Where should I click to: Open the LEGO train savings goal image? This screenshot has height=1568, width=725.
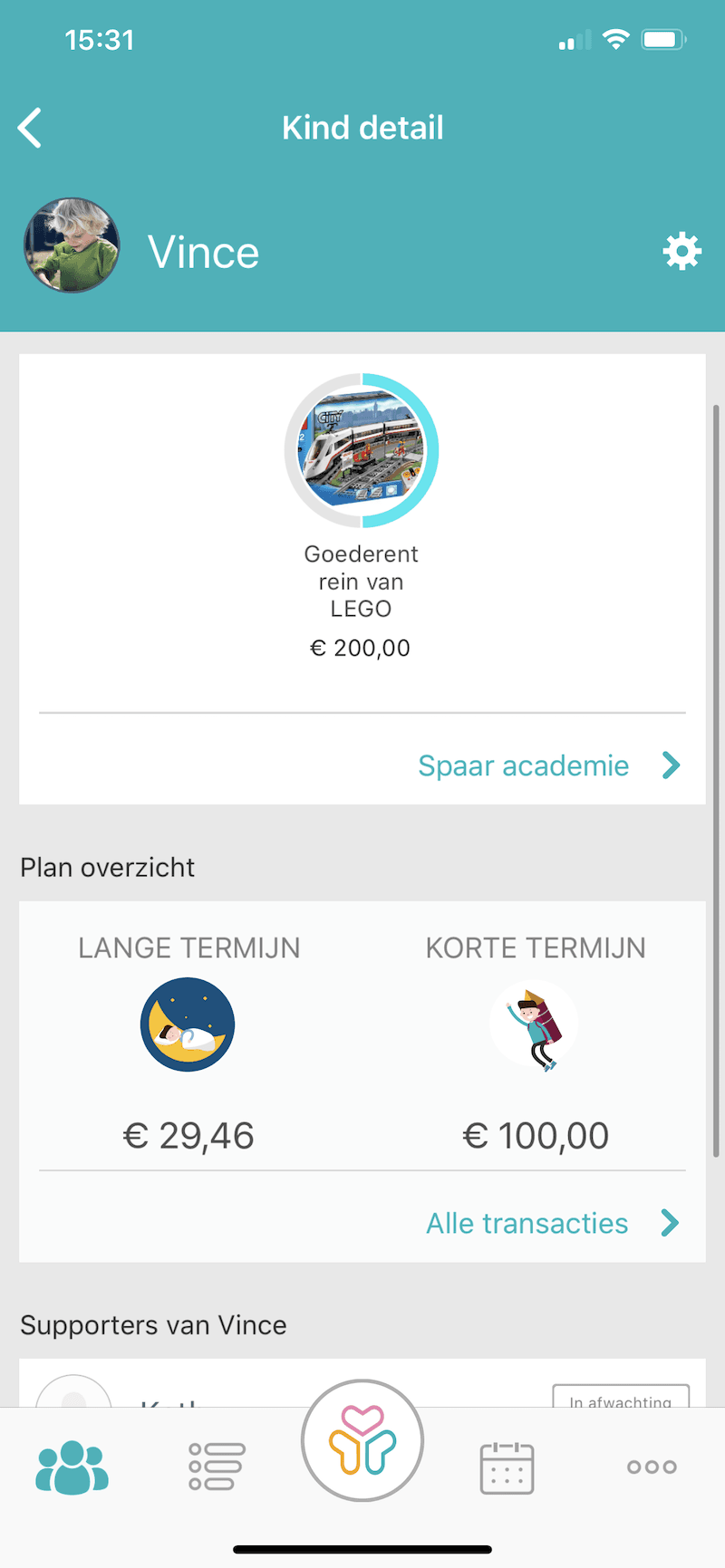tap(362, 450)
